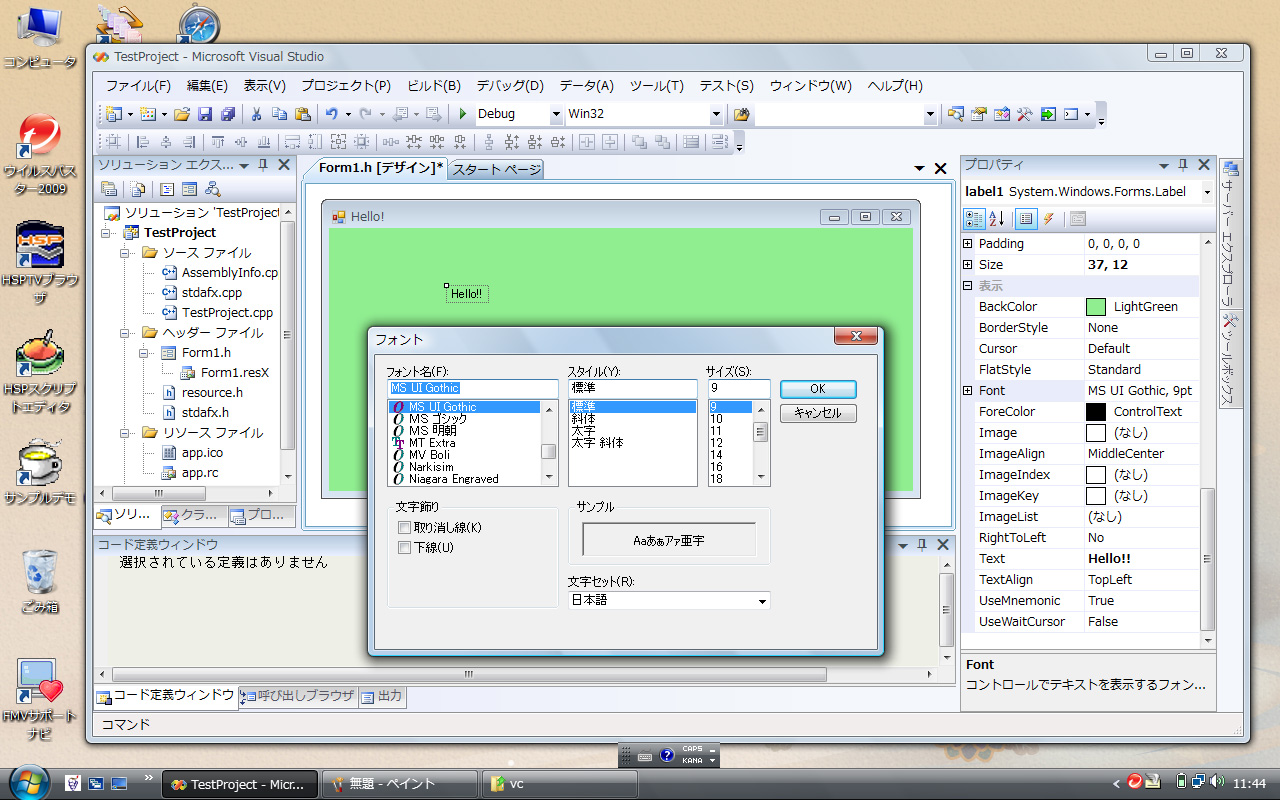Click the Paste clipboard toolbar icon

click(303, 114)
